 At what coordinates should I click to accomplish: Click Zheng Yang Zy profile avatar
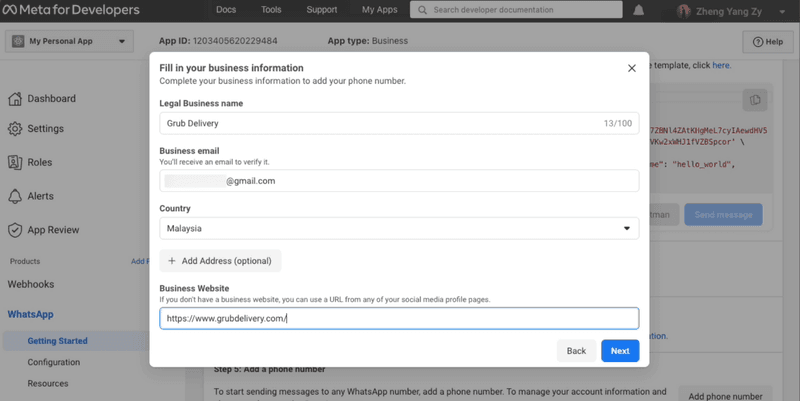683,11
